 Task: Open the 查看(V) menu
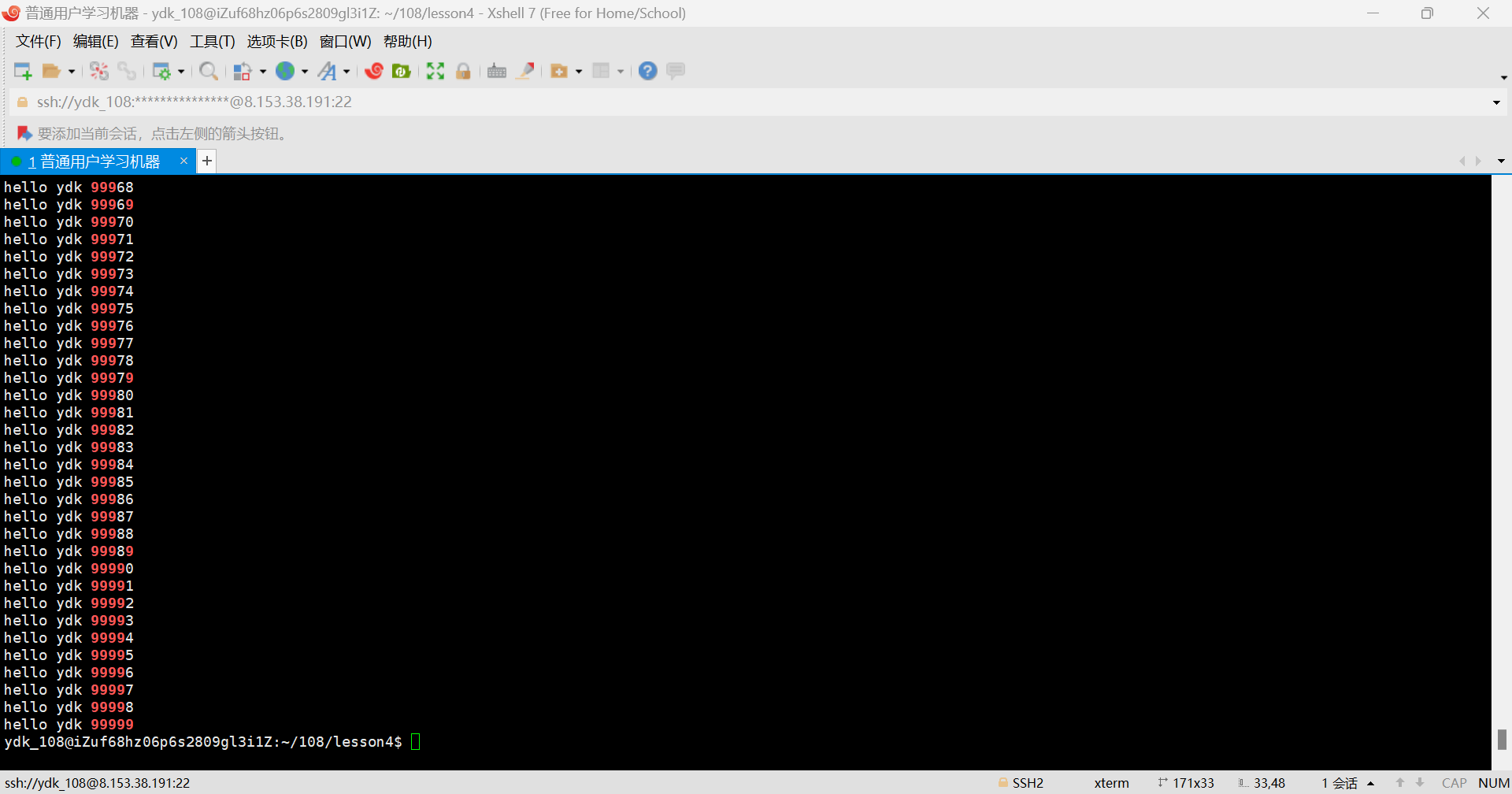pos(154,42)
